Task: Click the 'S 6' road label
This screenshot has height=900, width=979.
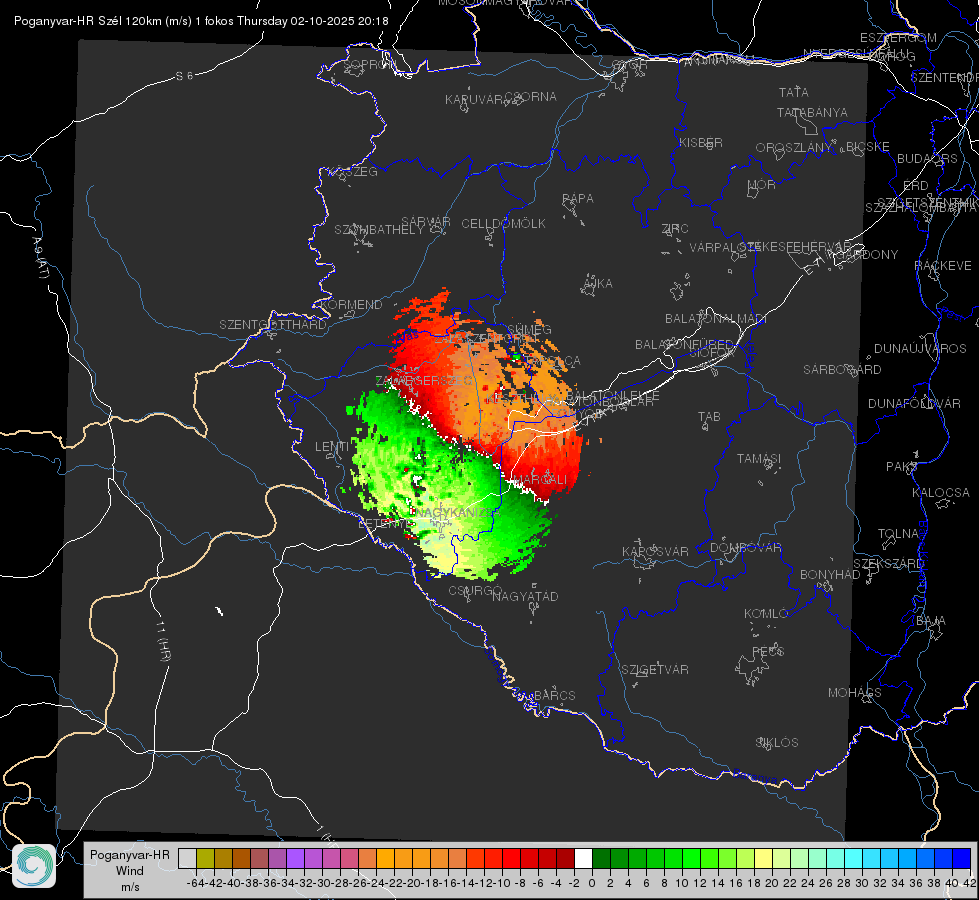Action: tap(184, 76)
